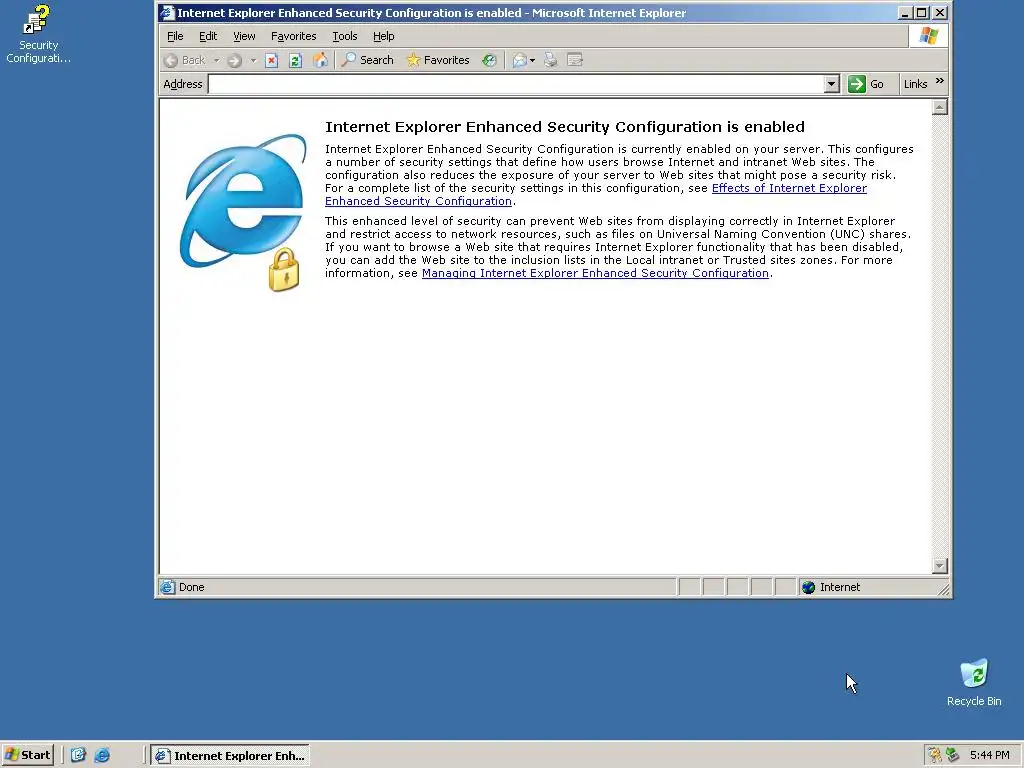
Task: Refresh the page with the green arrows icon
Action: 295,60
